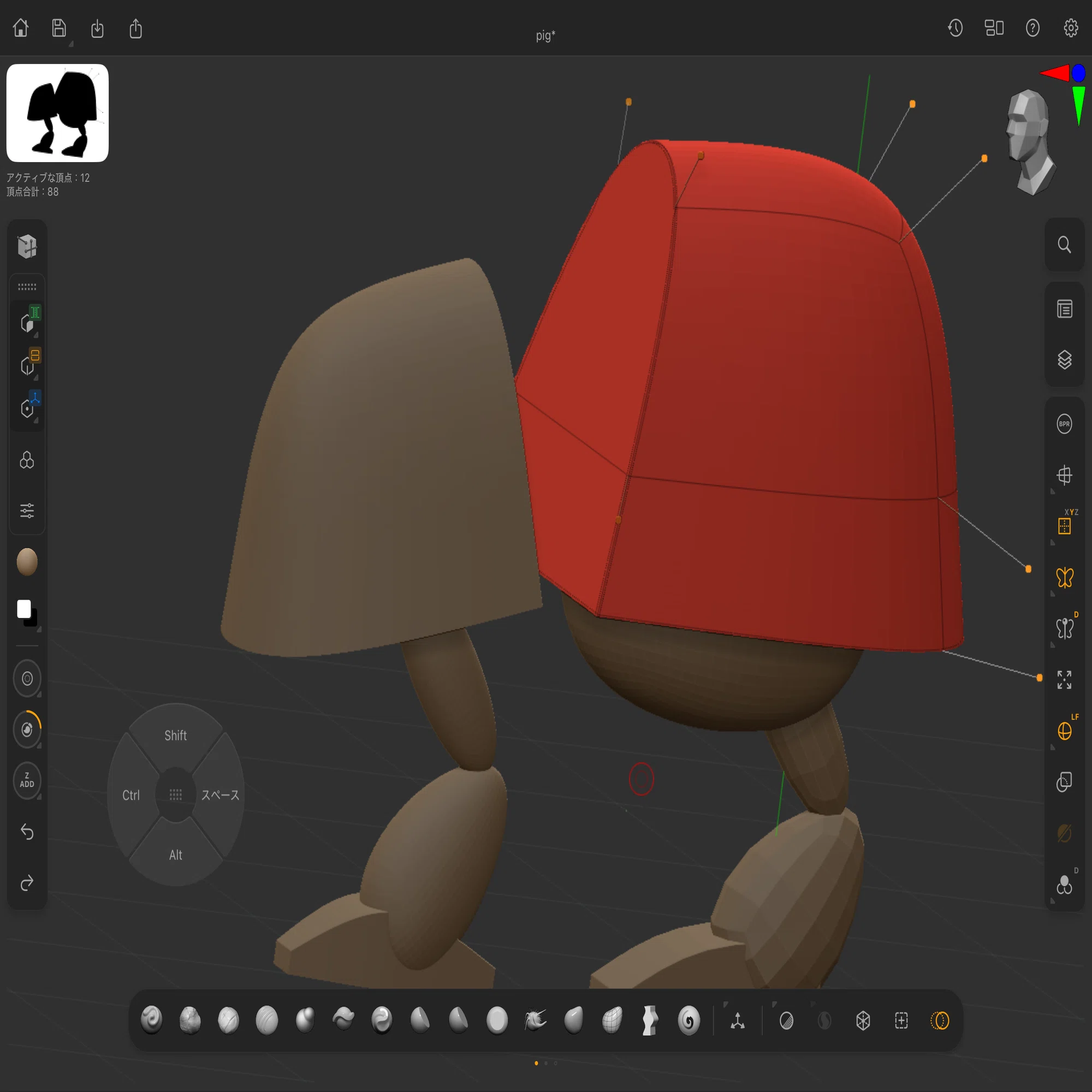
Task: Toggle the orange symmetry butterfly
Action: point(1064,577)
